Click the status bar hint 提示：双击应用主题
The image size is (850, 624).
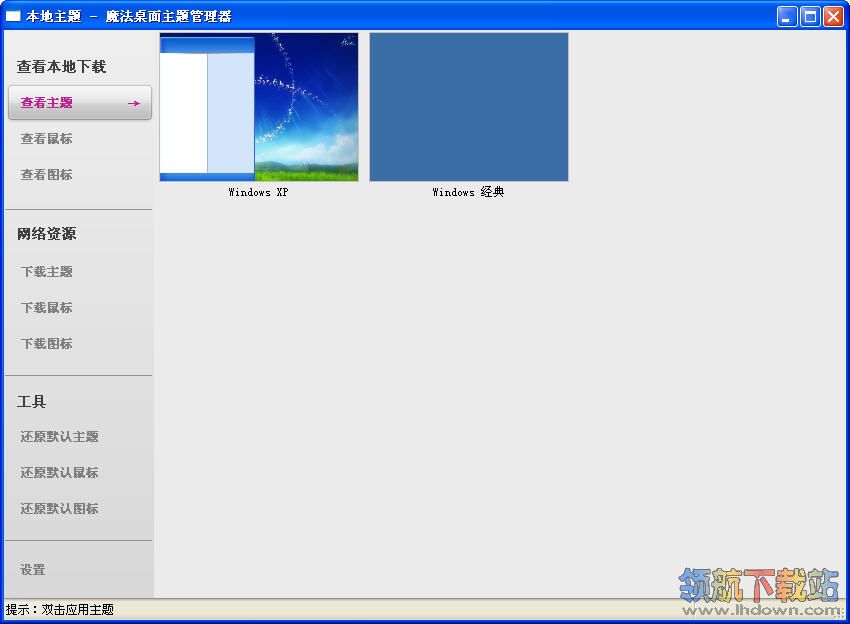point(60,610)
